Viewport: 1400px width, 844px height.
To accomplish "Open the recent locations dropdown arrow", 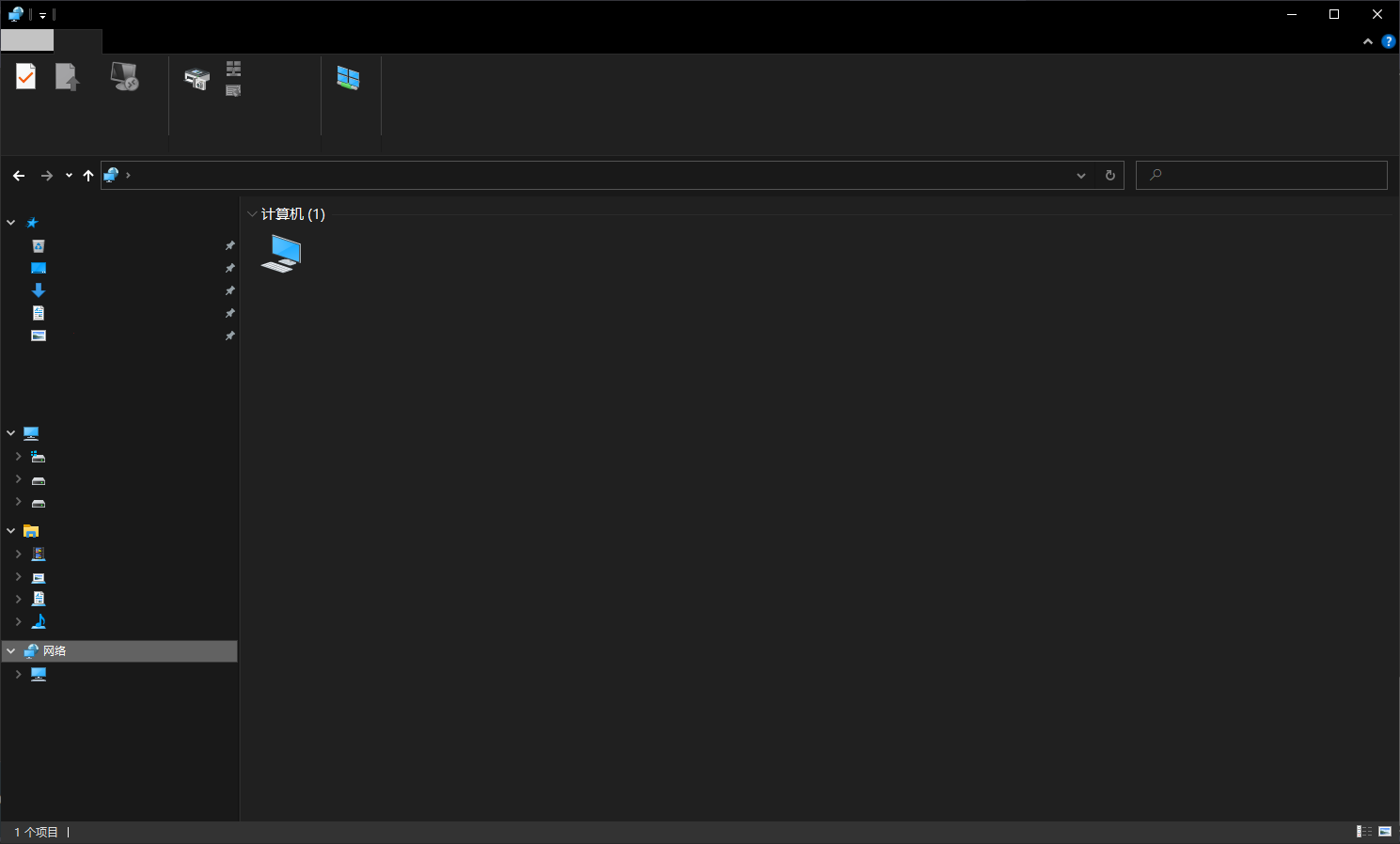I will pyautogui.click(x=69, y=176).
